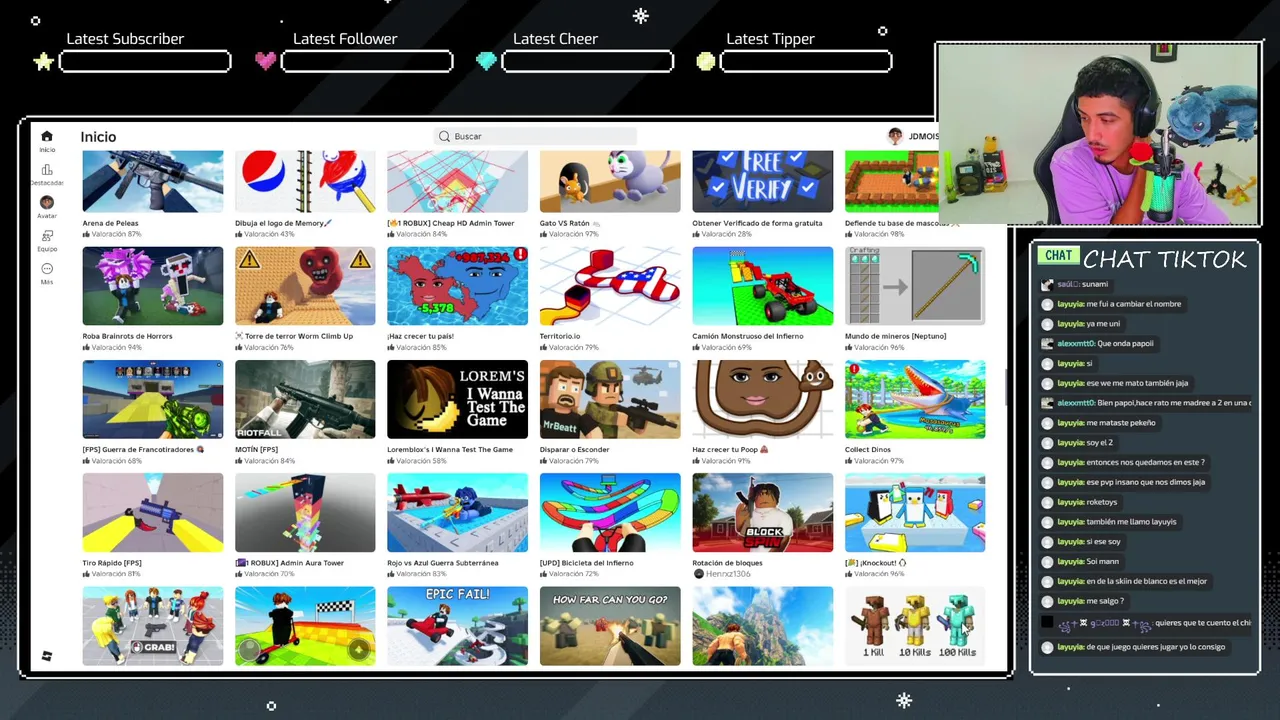
Task: Click chat message 'también me llamo layuyis'
Action: click(1131, 522)
